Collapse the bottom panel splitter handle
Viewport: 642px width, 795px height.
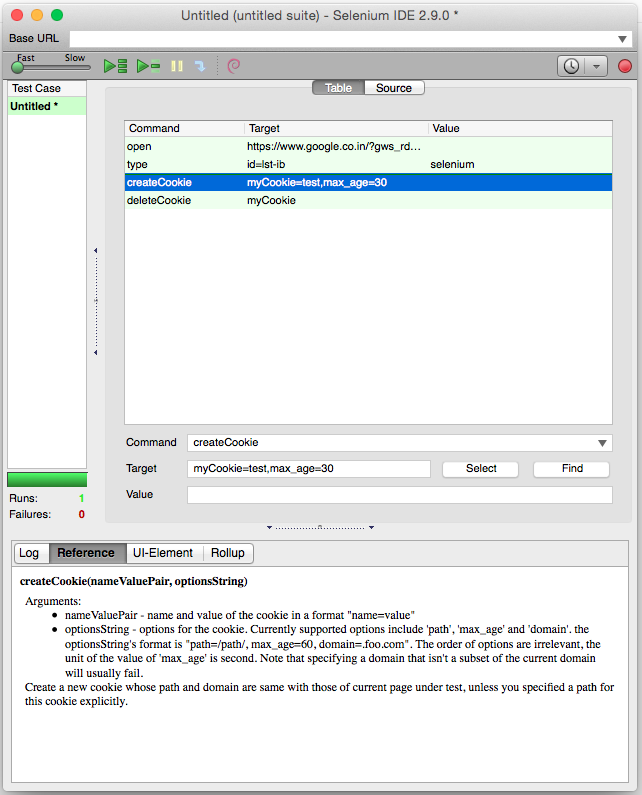pyautogui.click(x=320, y=527)
